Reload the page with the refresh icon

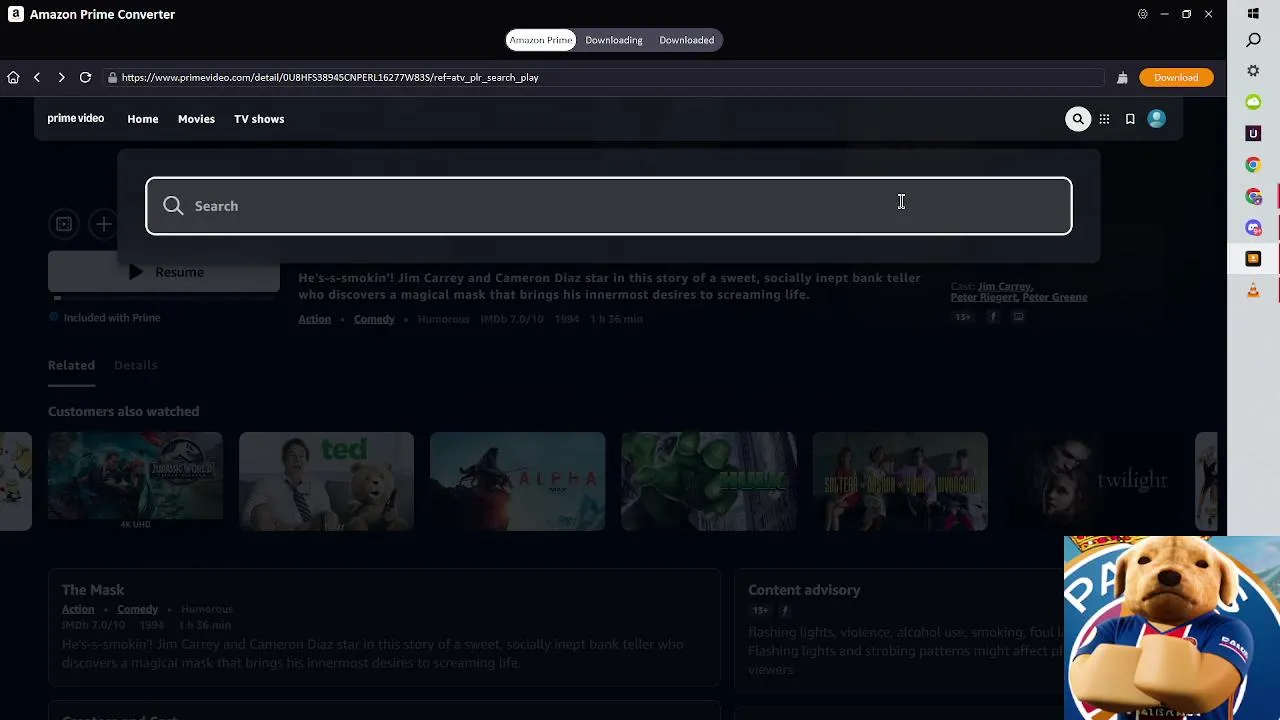point(85,77)
